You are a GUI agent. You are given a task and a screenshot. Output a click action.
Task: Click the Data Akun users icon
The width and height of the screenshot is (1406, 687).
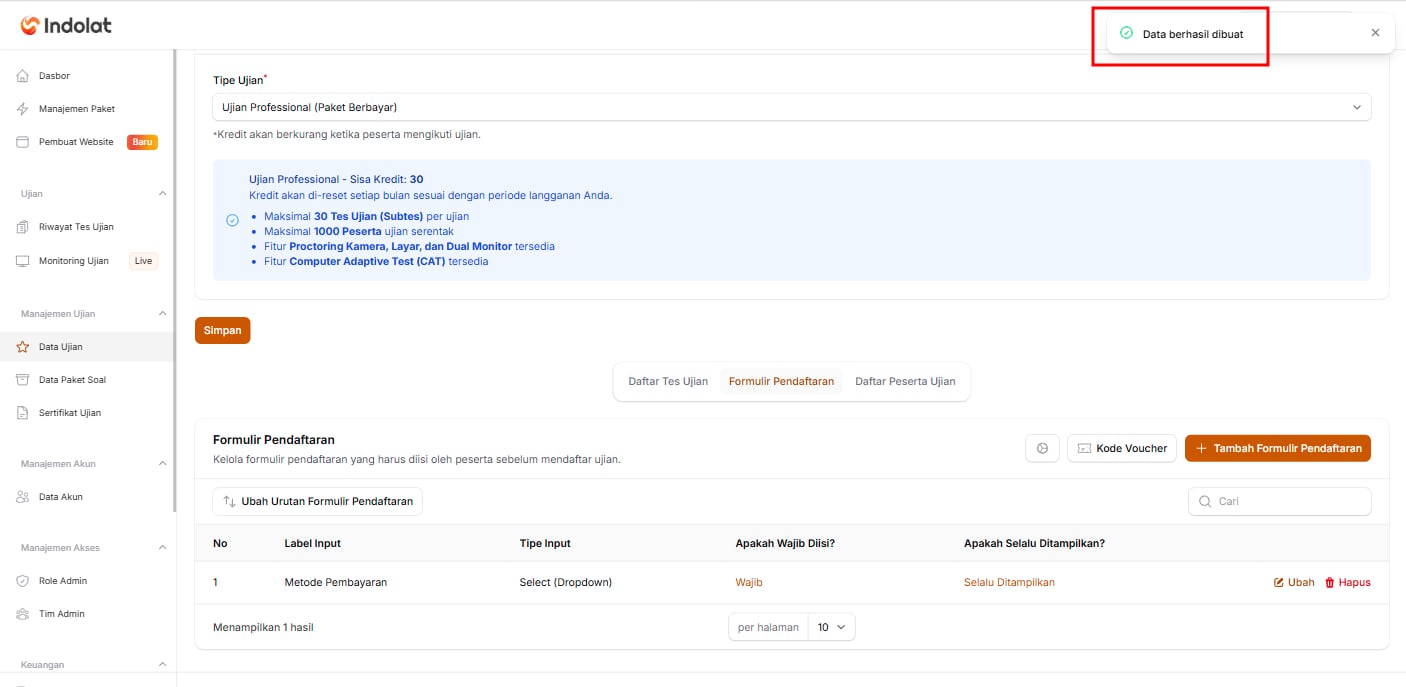coord(23,497)
